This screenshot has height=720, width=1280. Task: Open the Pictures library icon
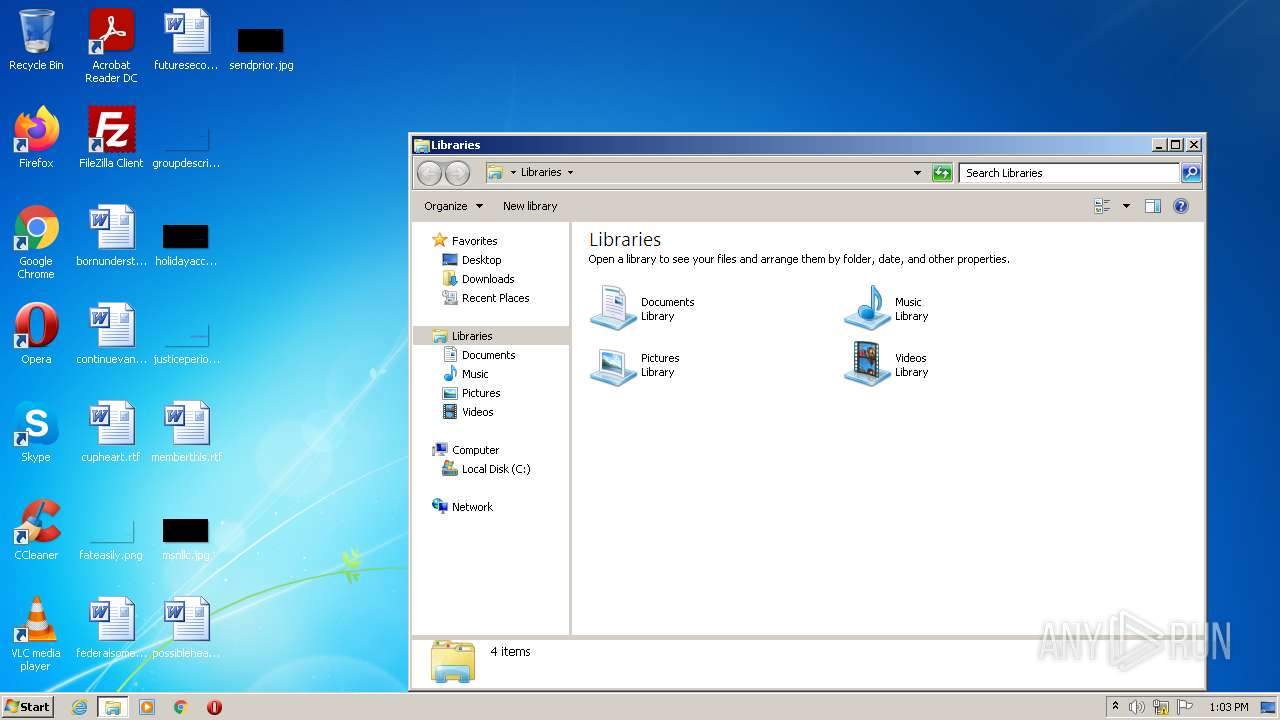tap(613, 365)
